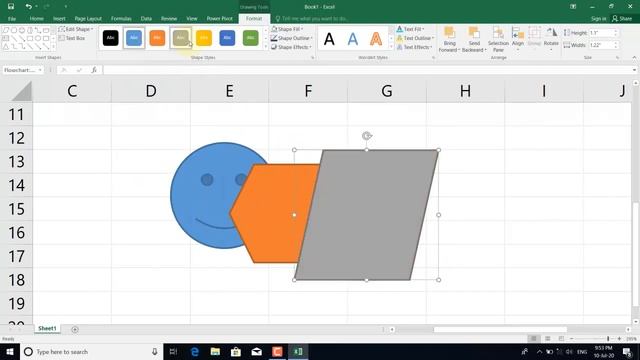640x360 pixels.
Task: Click Sign in at the top right
Action: pyautogui.click(x=598, y=18)
